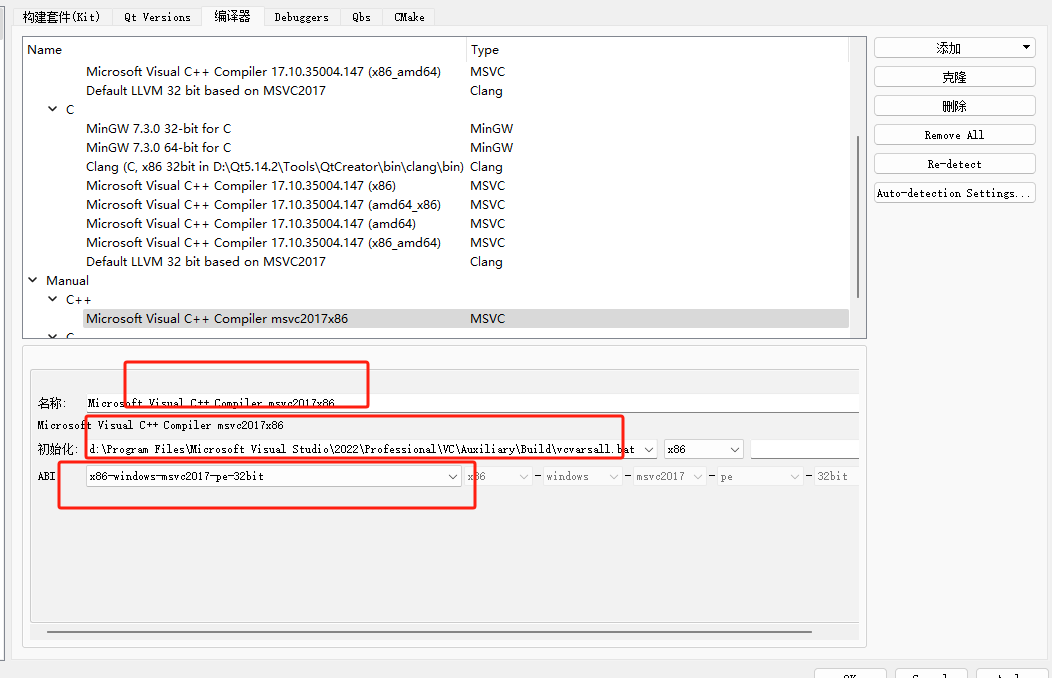
Task: Click the Re-detect button
Action: pyautogui.click(x=954, y=164)
